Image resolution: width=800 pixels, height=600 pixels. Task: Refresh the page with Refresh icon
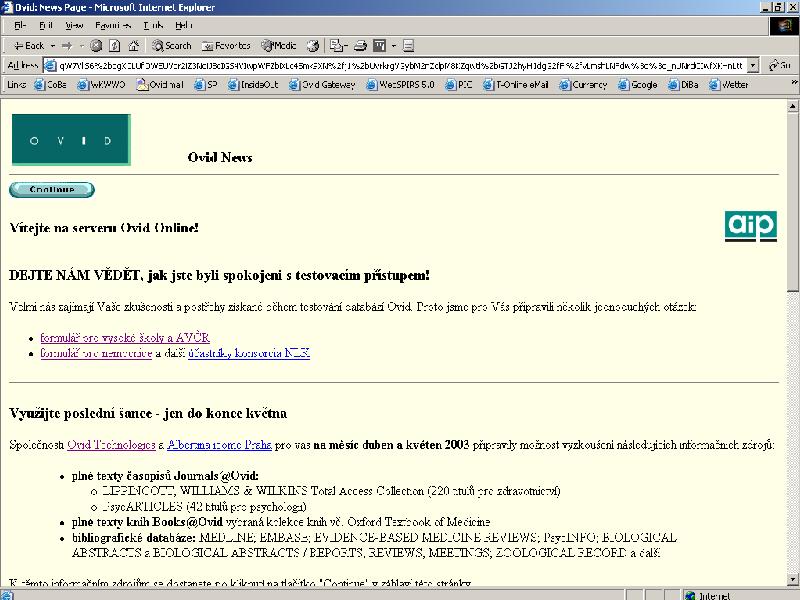click(x=115, y=46)
